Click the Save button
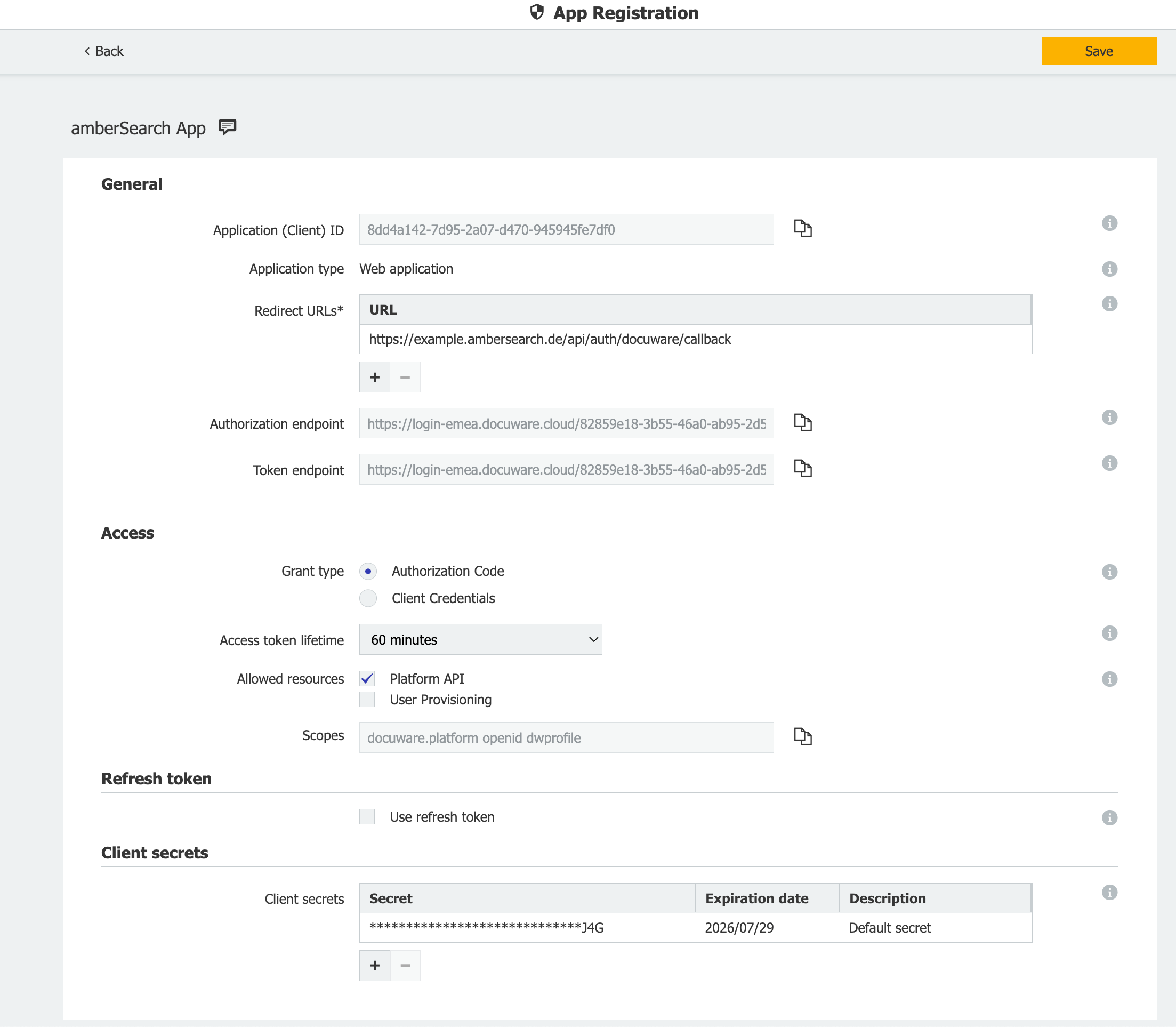 (x=1098, y=51)
